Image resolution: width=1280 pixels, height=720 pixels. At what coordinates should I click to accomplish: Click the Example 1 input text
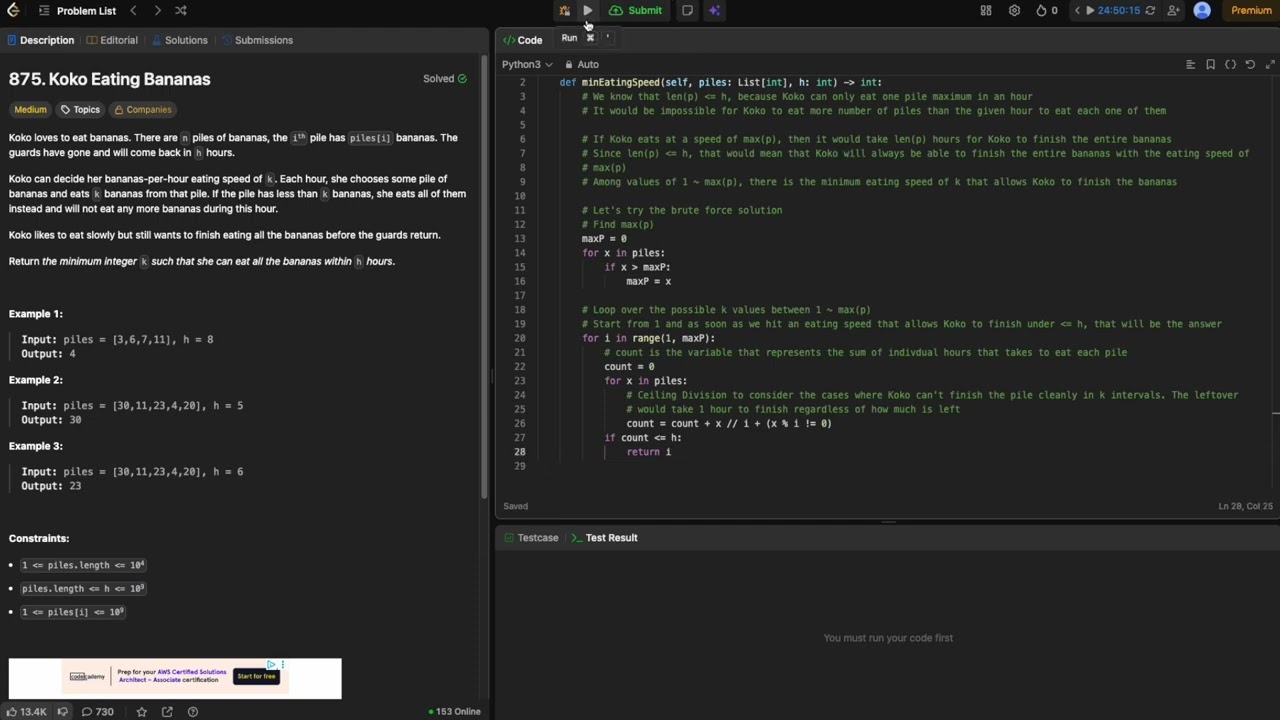coord(117,340)
